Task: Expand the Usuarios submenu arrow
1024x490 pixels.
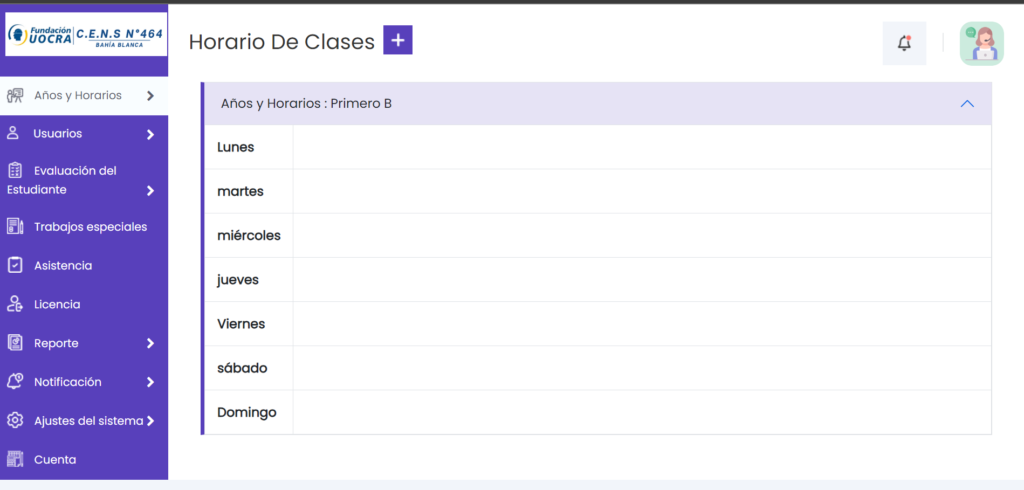Action: point(150,135)
